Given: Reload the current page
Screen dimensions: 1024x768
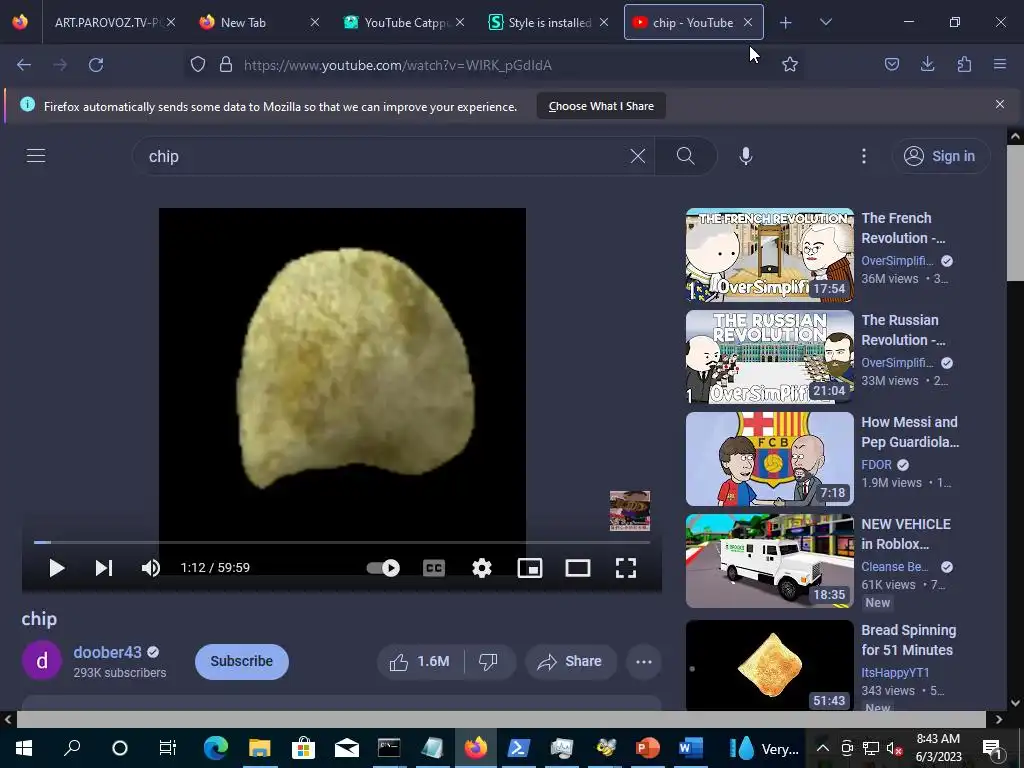Looking at the screenshot, I should pyautogui.click(x=96, y=65).
